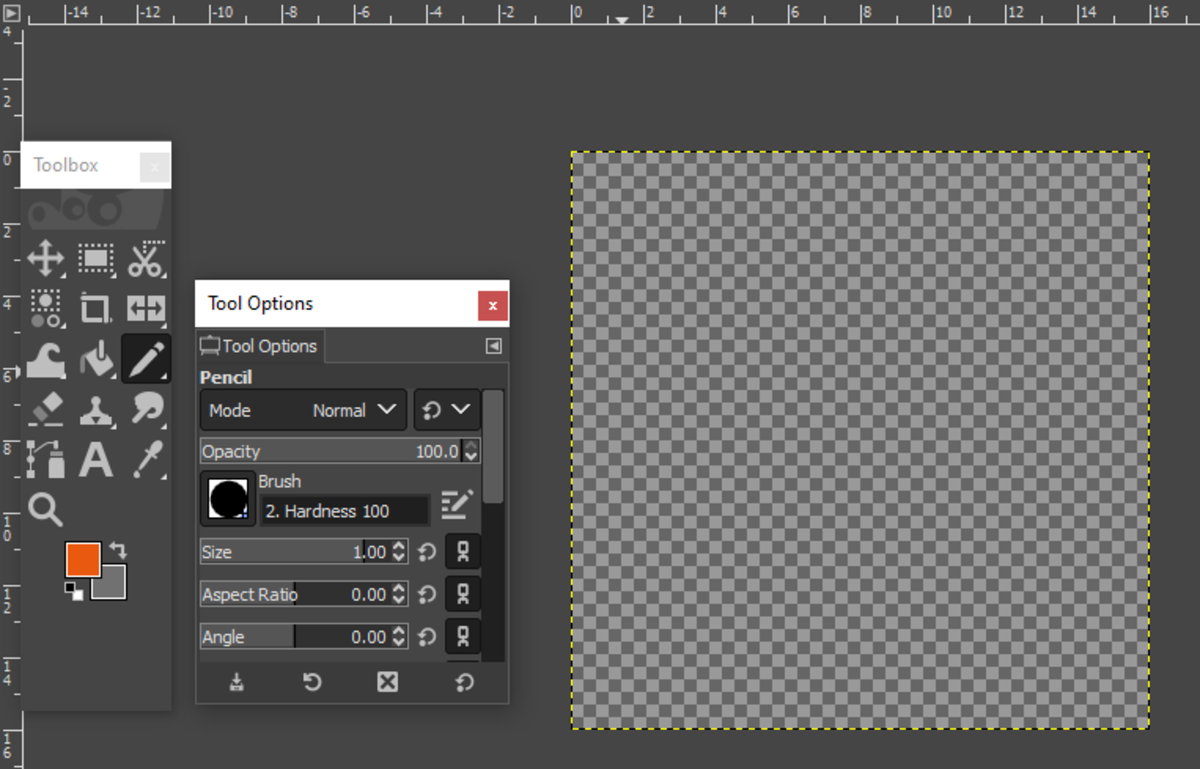Activate the Bucket Fill tool
1200x769 pixels.
pyautogui.click(x=96, y=359)
